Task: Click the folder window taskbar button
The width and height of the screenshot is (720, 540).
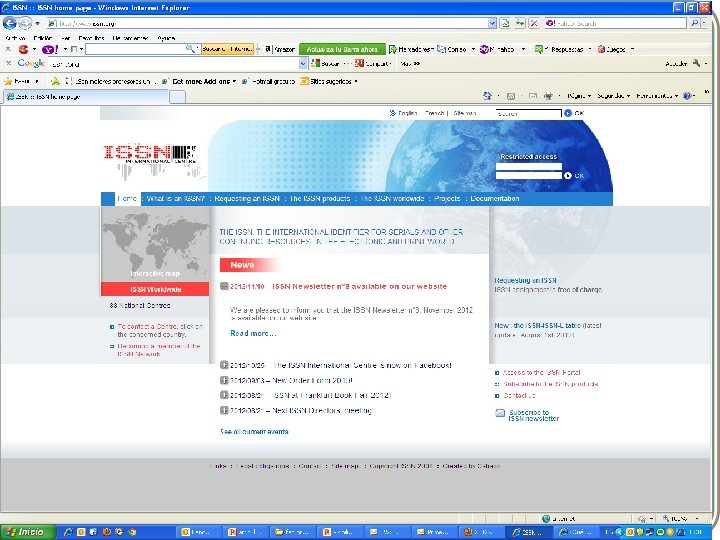Action: click(x=292, y=532)
